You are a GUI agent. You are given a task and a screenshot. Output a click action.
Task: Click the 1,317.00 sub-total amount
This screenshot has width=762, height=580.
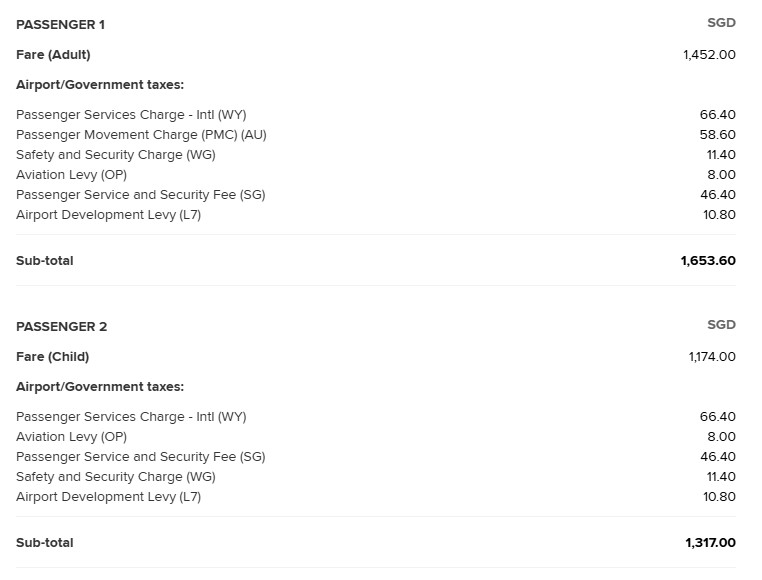(710, 543)
